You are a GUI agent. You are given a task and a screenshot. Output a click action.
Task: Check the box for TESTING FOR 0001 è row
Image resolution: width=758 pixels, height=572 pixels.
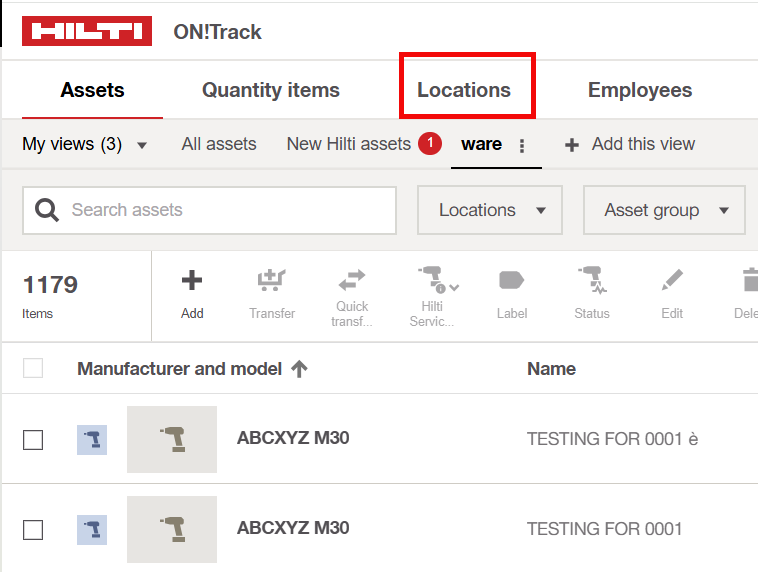click(33, 439)
